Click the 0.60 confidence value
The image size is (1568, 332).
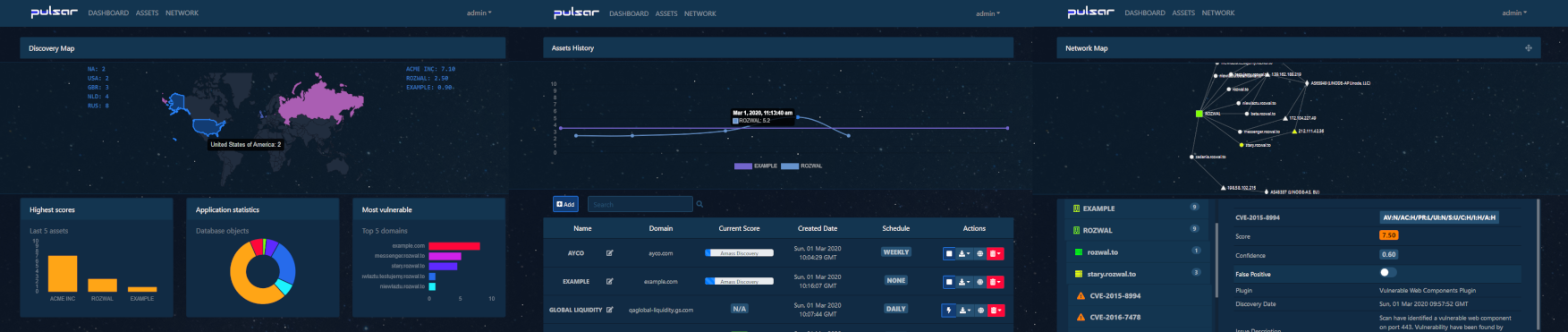pyautogui.click(x=1388, y=254)
